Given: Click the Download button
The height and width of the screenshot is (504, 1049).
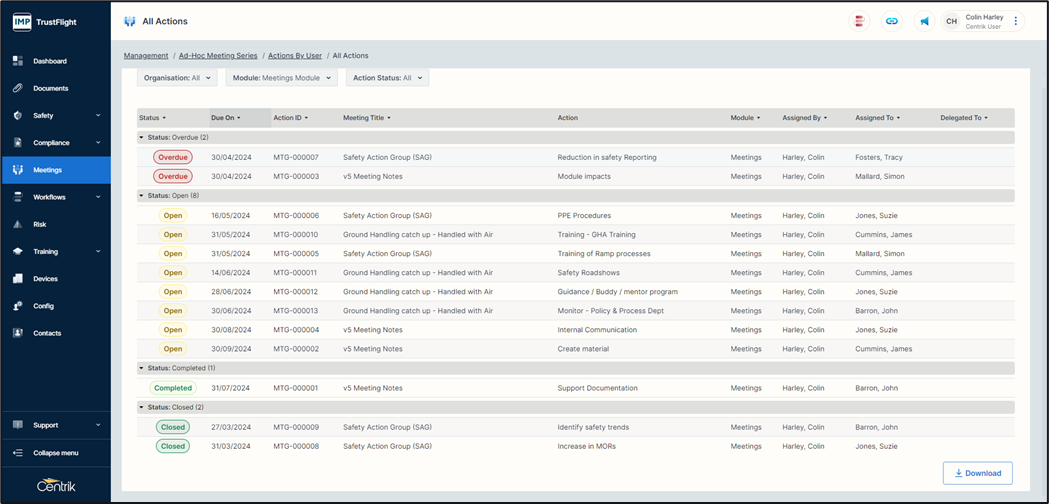Looking at the screenshot, I should [x=977, y=473].
